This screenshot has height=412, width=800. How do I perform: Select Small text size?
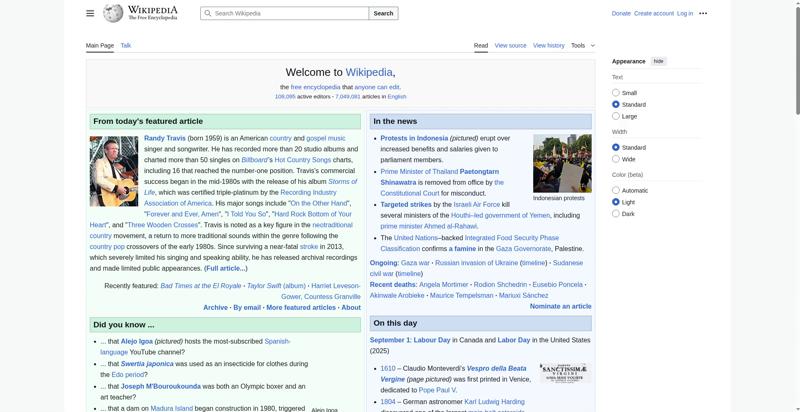[616, 93]
